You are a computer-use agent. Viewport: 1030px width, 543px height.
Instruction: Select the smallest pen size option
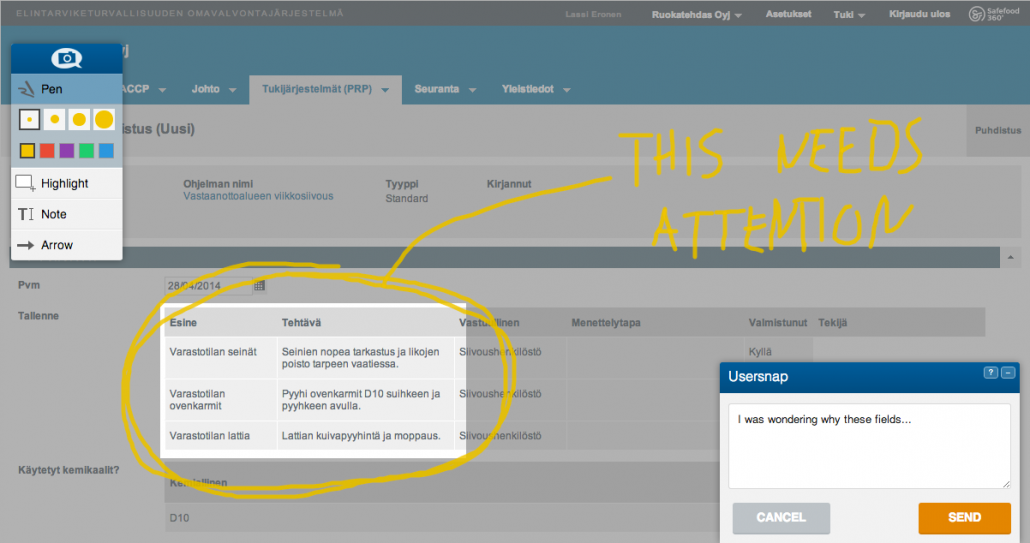[x=29, y=119]
